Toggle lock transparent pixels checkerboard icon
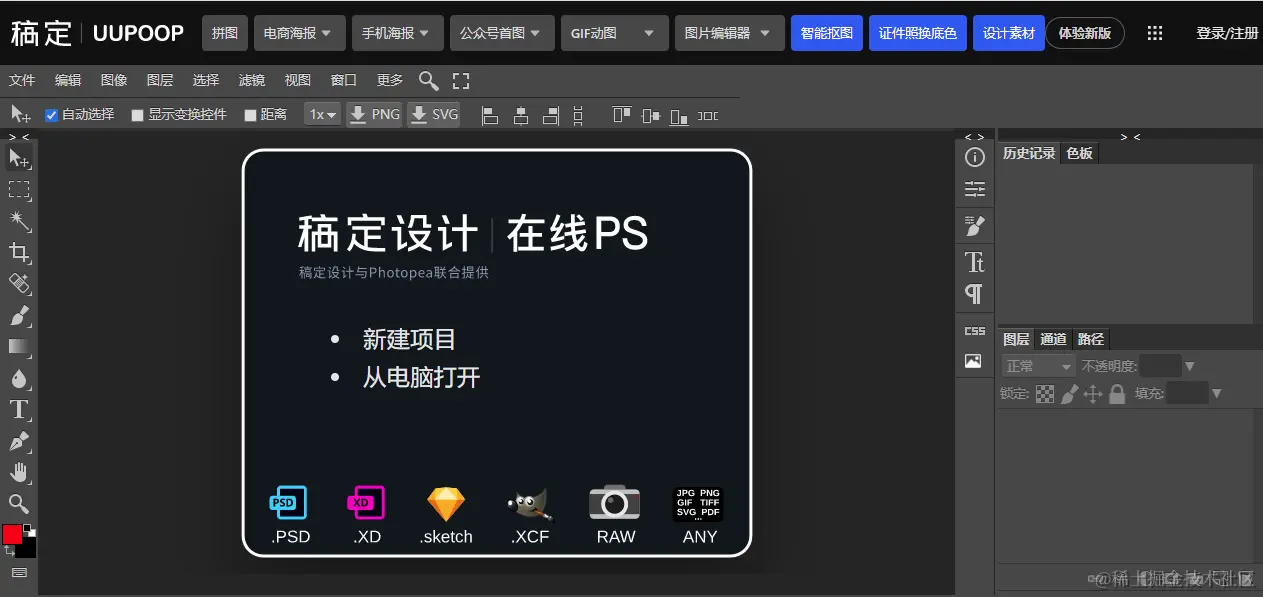Screen dimensions: 1263x597 point(1045,394)
